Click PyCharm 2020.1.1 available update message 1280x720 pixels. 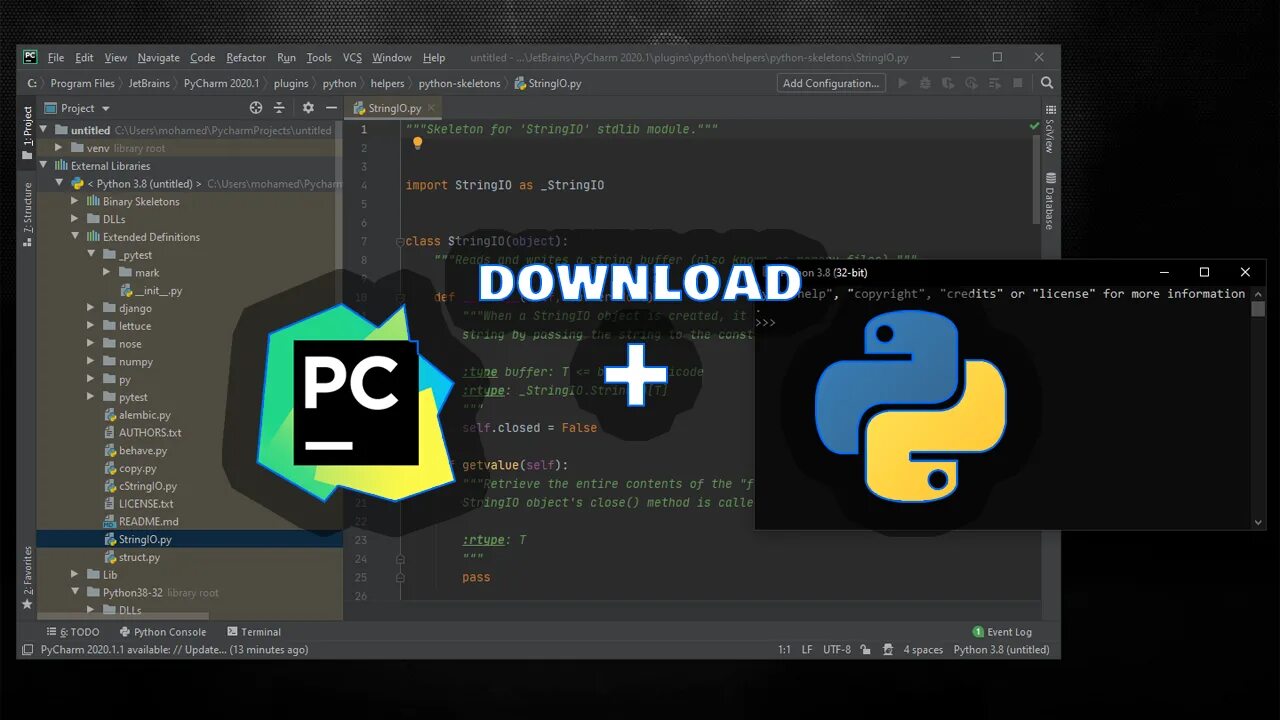(174, 650)
